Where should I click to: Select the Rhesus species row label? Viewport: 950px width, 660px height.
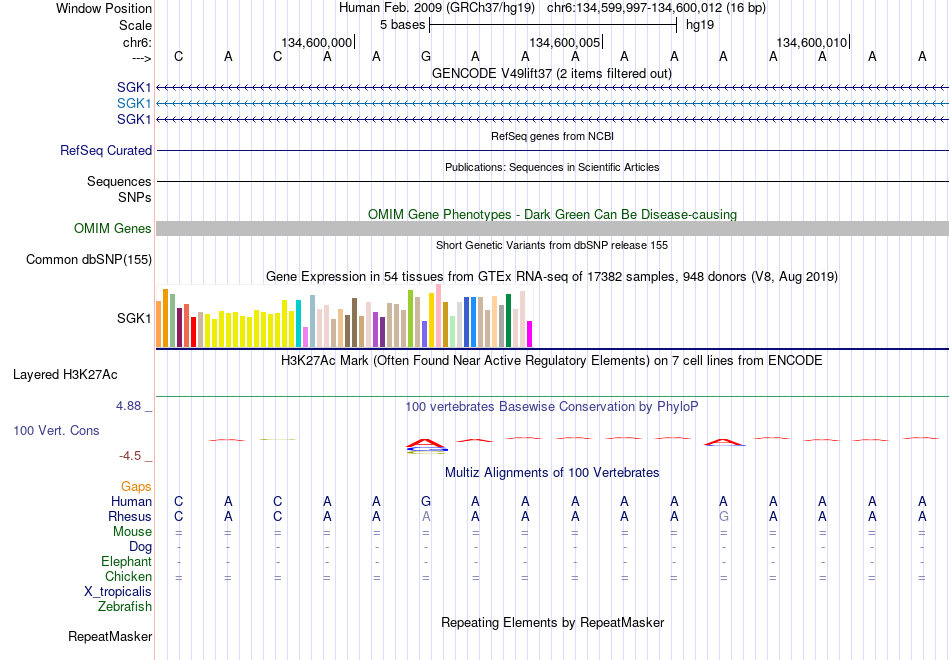coord(130,516)
